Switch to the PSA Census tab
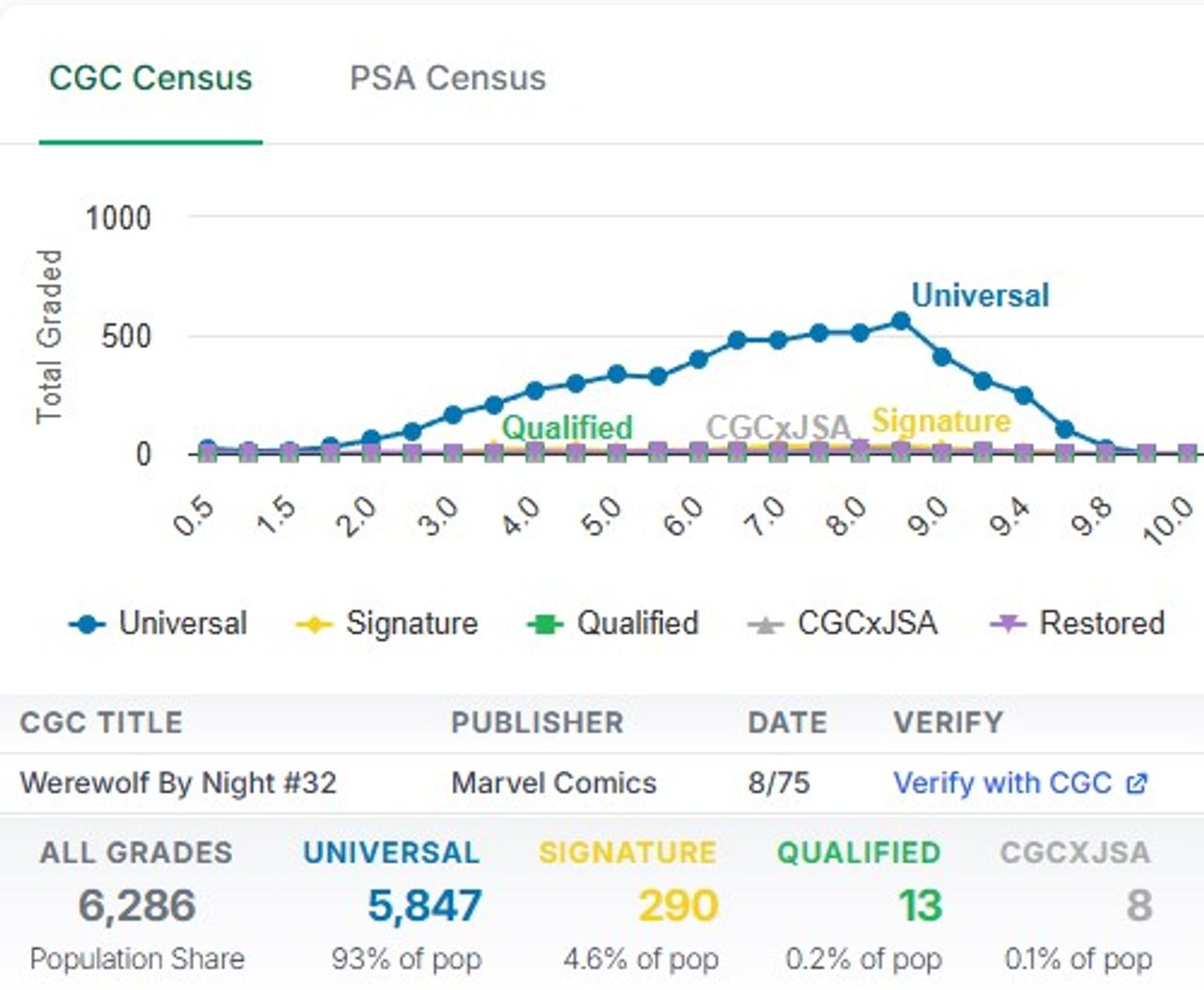Image resolution: width=1204 pixels, height=990 pixels. coord(447,78)
